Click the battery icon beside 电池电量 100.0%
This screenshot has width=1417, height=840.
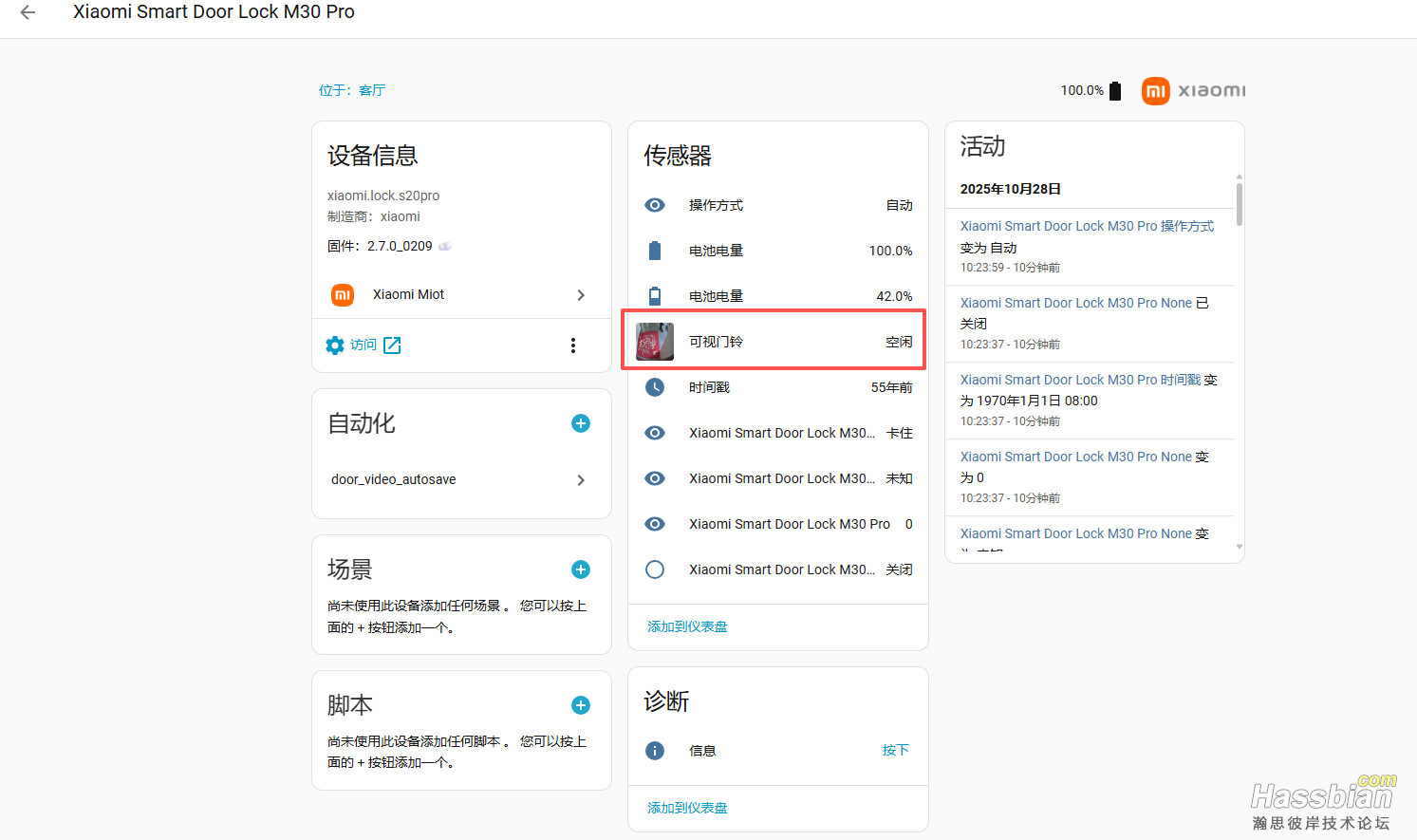[655, 250]
